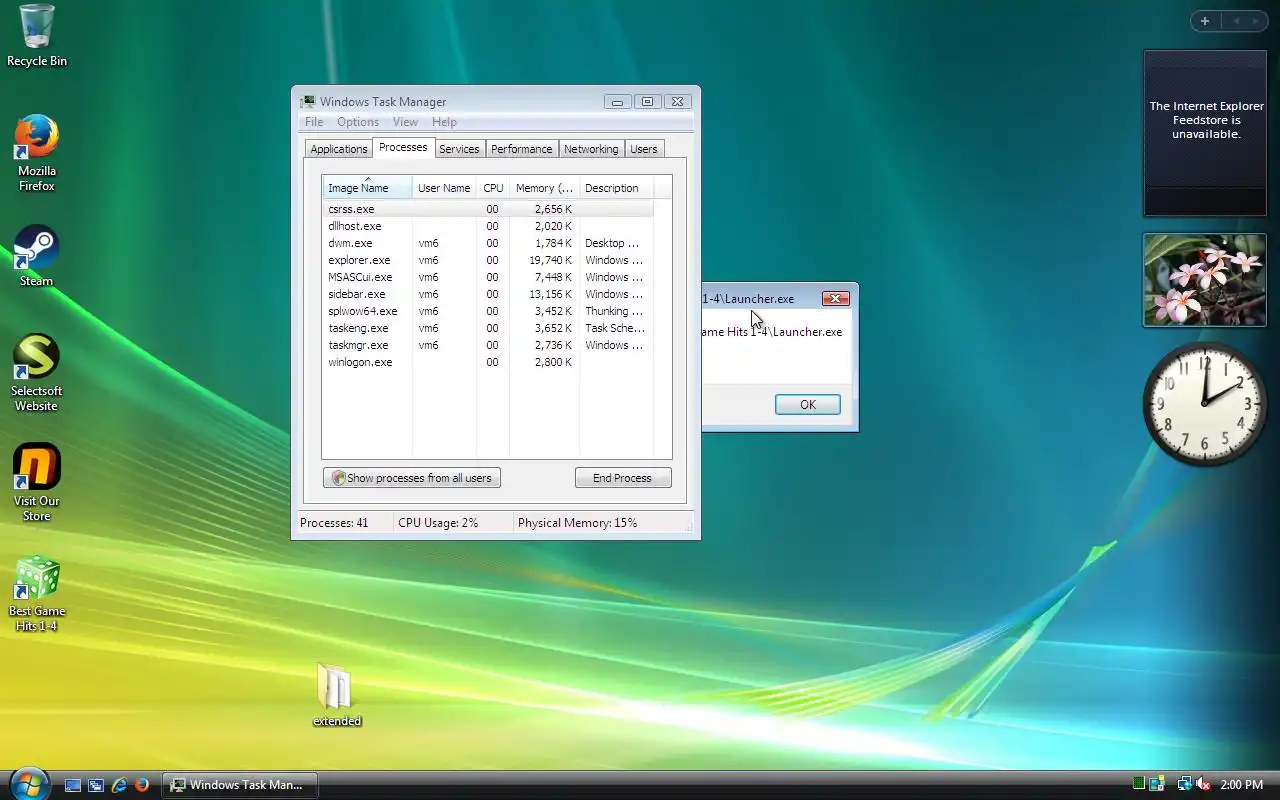Click the Feed Headlines gadget
The image size is (1280, 800).
pos(1205,133)
